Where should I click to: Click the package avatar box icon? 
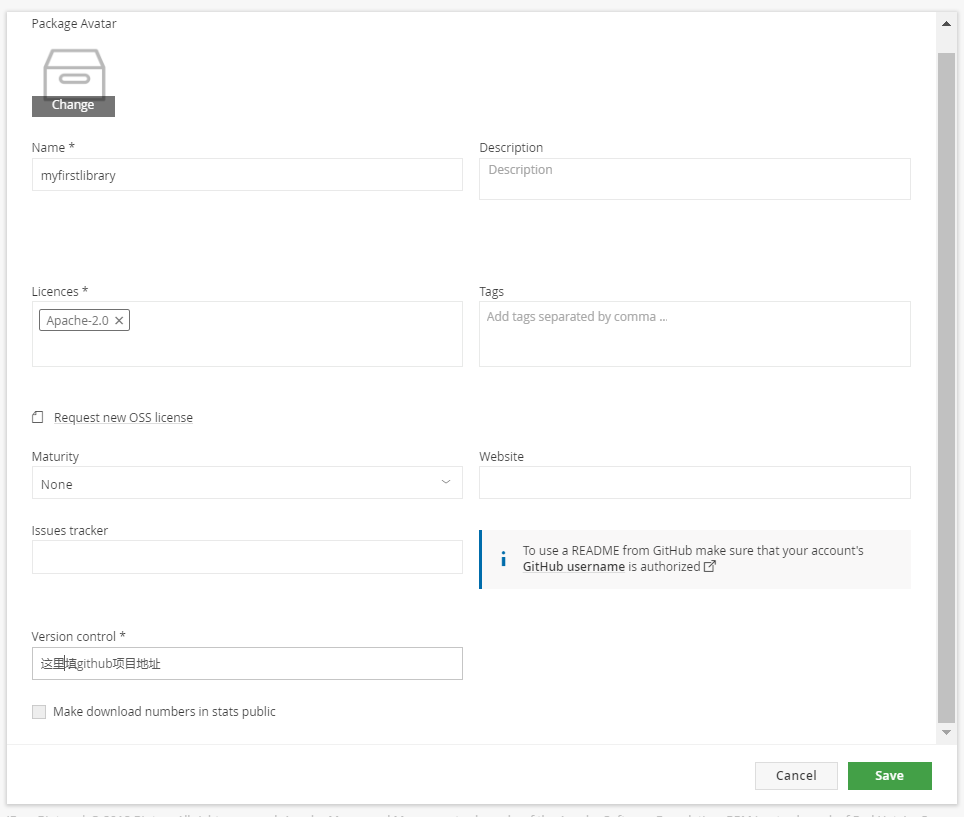73,71
